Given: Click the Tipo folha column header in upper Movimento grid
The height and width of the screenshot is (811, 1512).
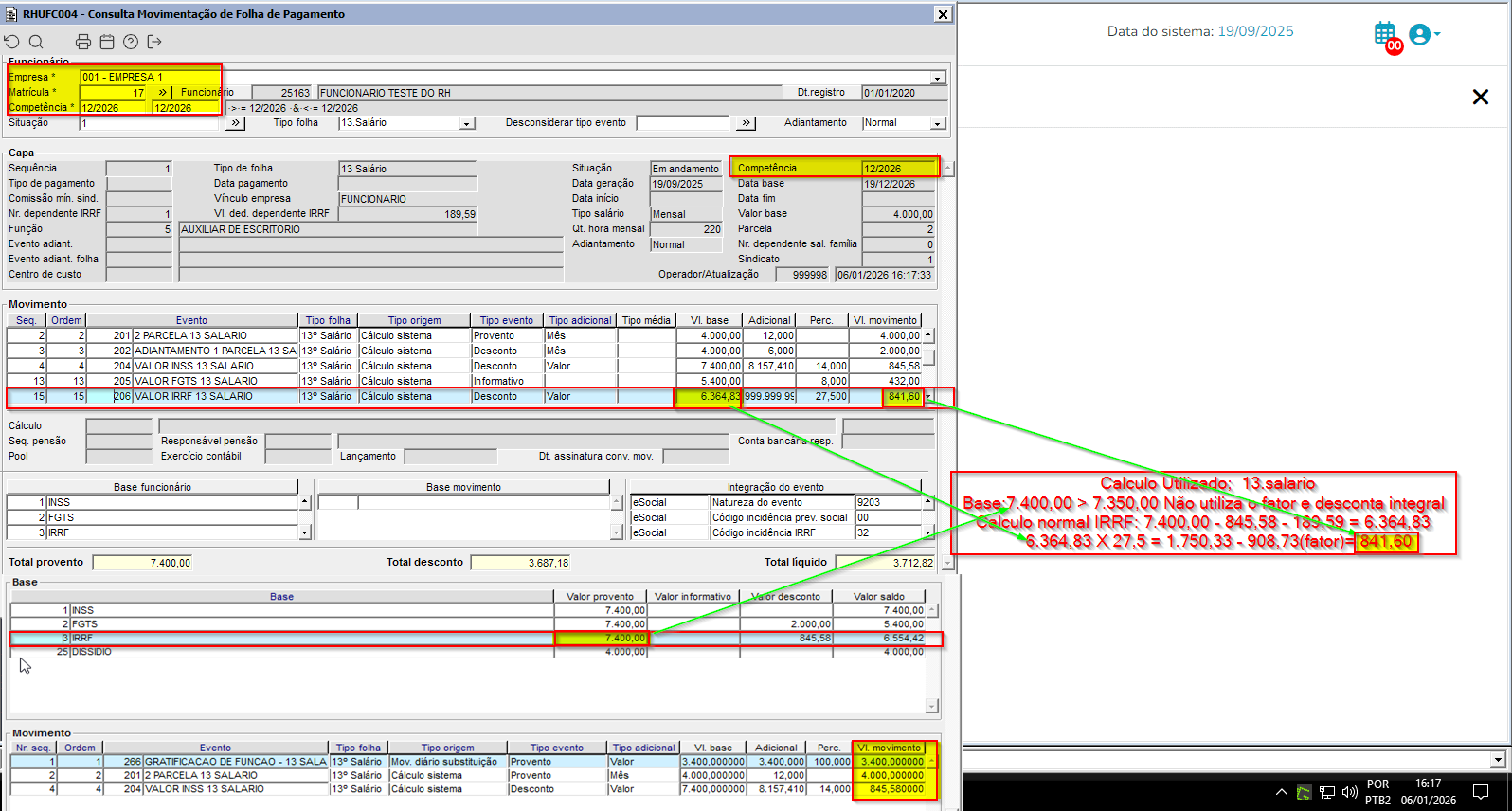Looking at the screenshot, I should (328, 320).
